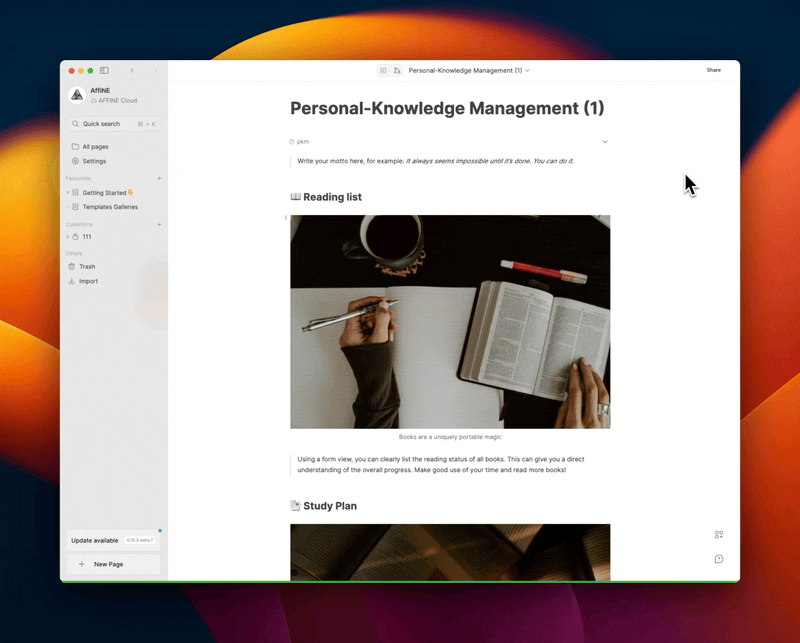This screenshot has width=800, height=643.
Task: Open the 111 collection
Action: pyautogui.click(x=87, y=236)
